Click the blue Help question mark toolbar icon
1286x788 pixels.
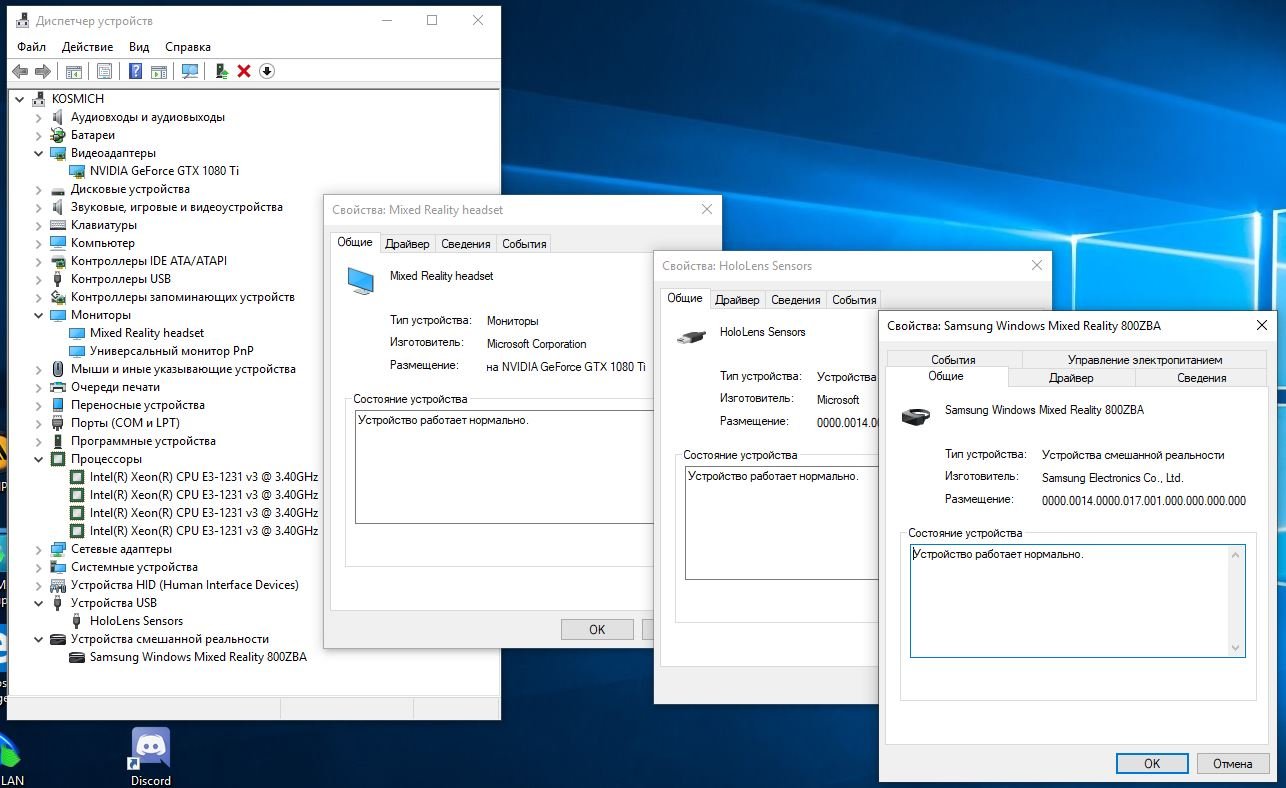pos(135,71)
